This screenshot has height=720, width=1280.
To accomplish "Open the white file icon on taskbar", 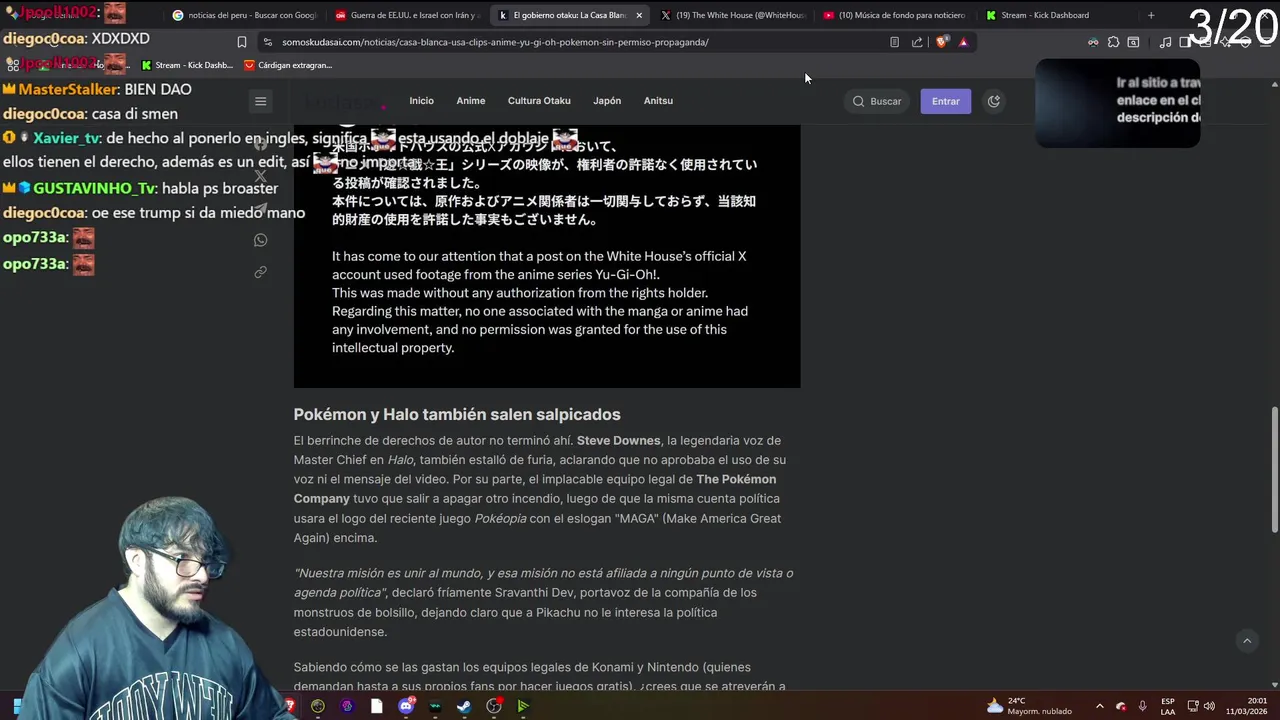I will click(x=376, y=706).
